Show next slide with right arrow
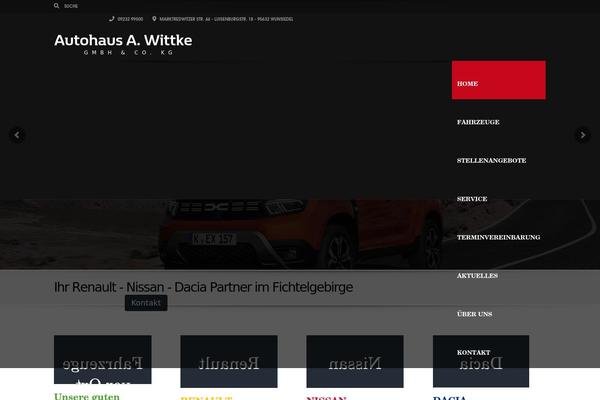The image size is (600, 400). coord(583,135)
